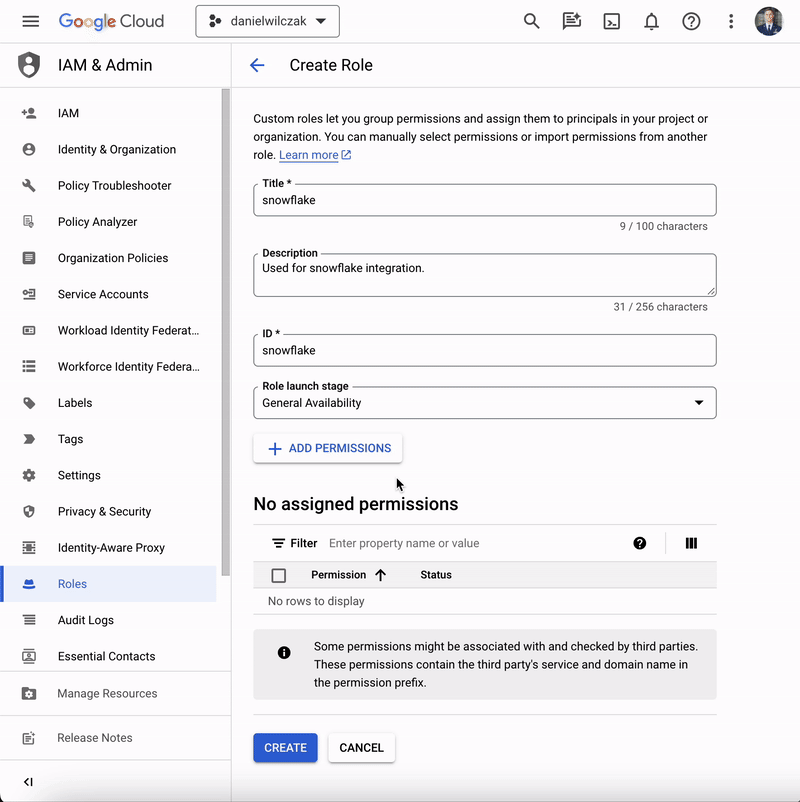This screenshot has width=800, height=802.
Task: Click into the Description text area
Action: (484, 275)
